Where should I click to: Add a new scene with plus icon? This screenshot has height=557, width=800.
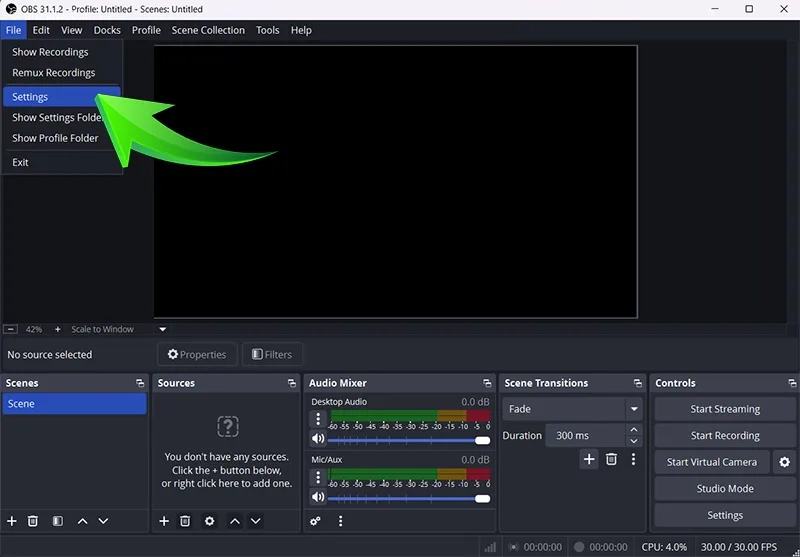pyautogui.click(x=12, y=521)
